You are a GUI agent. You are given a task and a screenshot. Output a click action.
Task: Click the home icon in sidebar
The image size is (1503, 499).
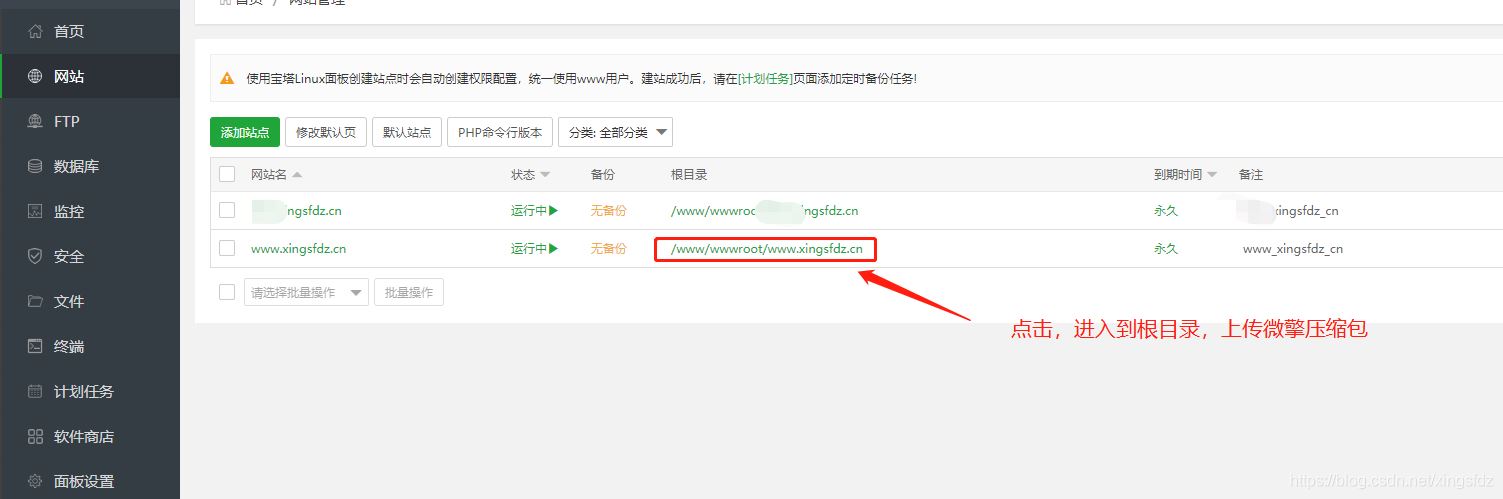click(35, 32)
